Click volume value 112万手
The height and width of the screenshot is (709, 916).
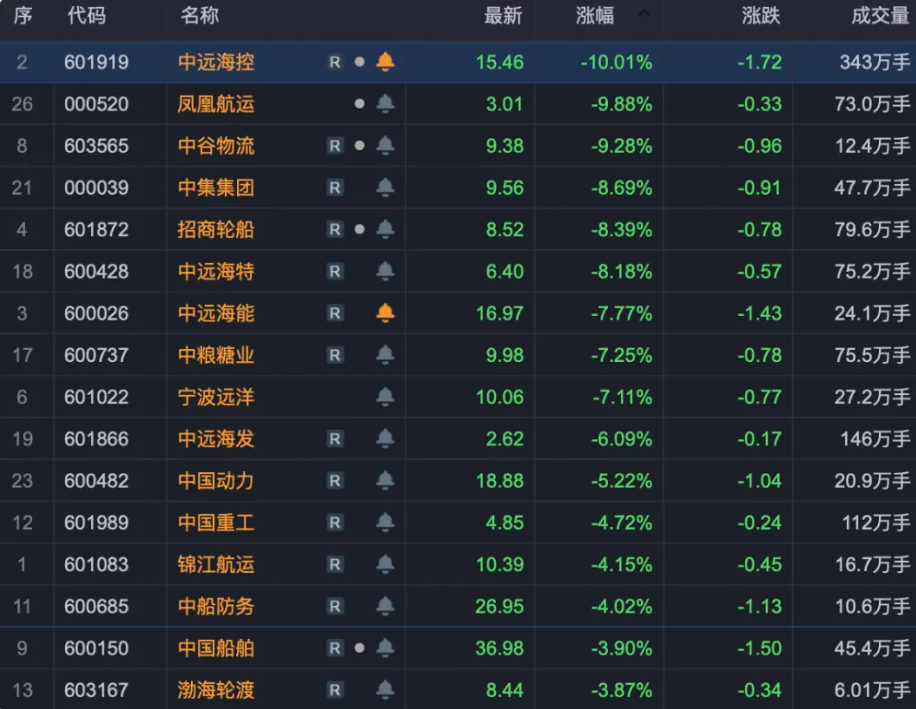coord(876,523)
